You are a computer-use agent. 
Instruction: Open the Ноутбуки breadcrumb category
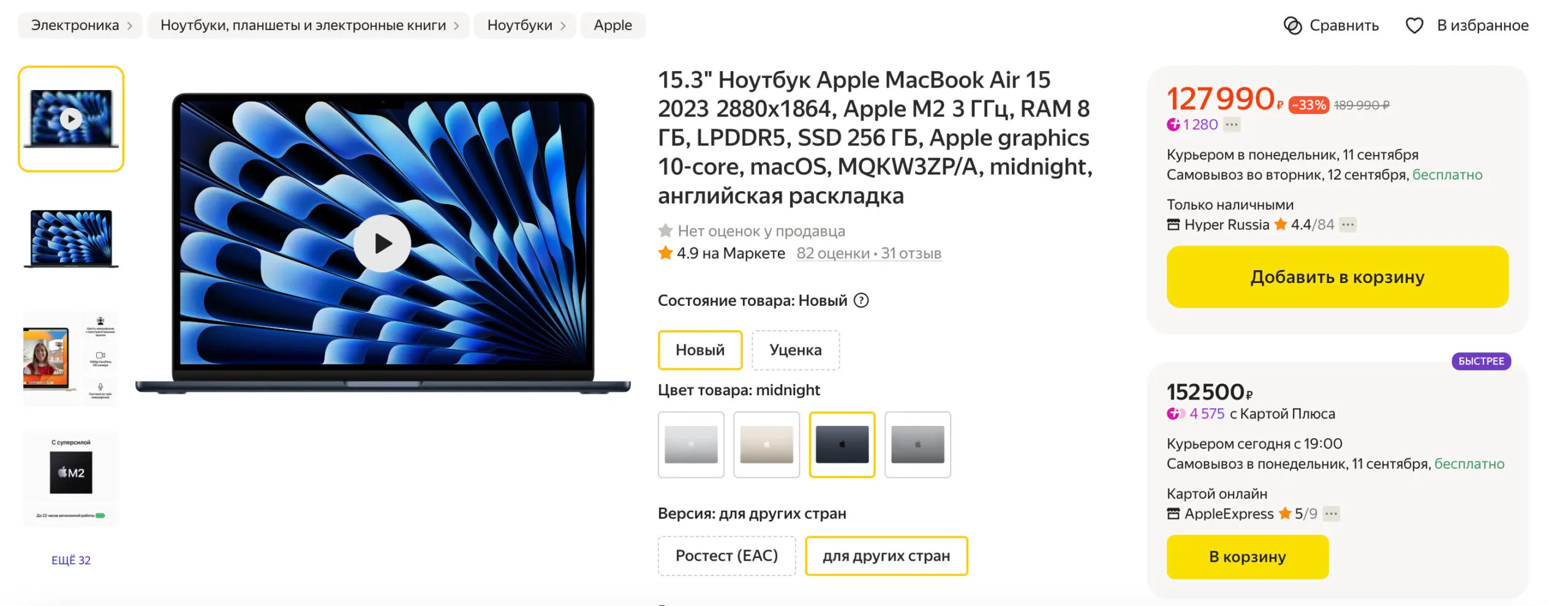(x=519, y=25)
